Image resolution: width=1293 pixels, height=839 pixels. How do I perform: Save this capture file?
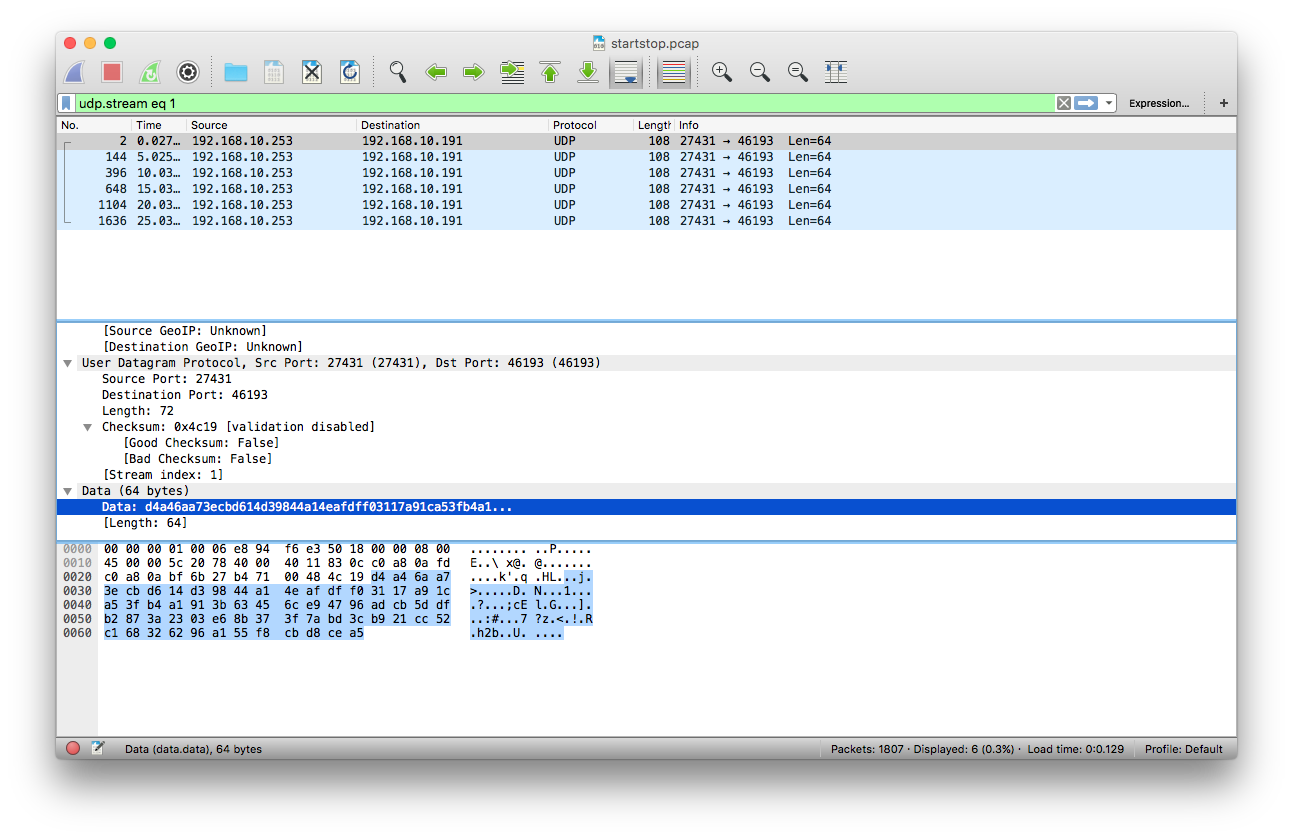point(274,72)
